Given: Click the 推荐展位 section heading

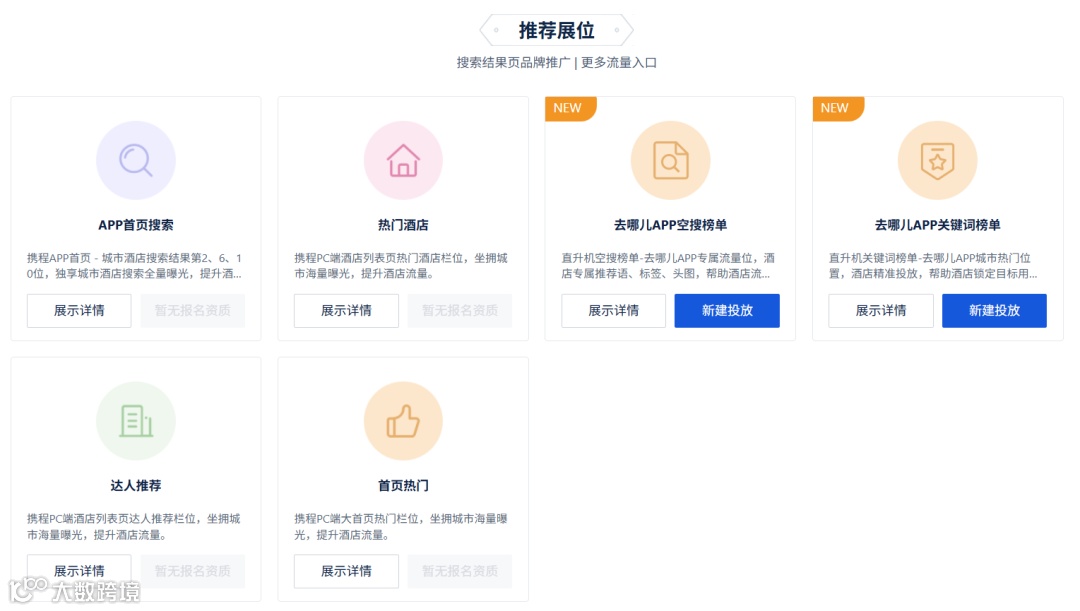Looking at the screenshot, I should 557,30.
